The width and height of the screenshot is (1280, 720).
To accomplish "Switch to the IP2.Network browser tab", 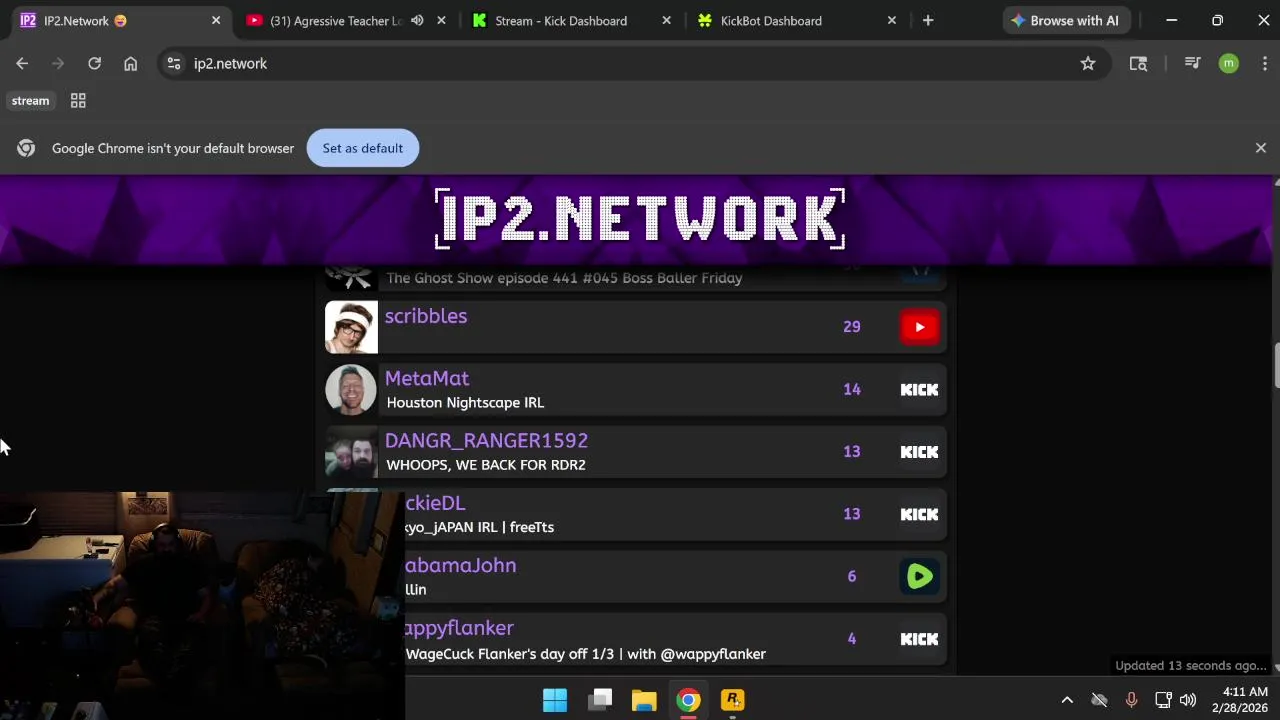I will click(121, 20).
